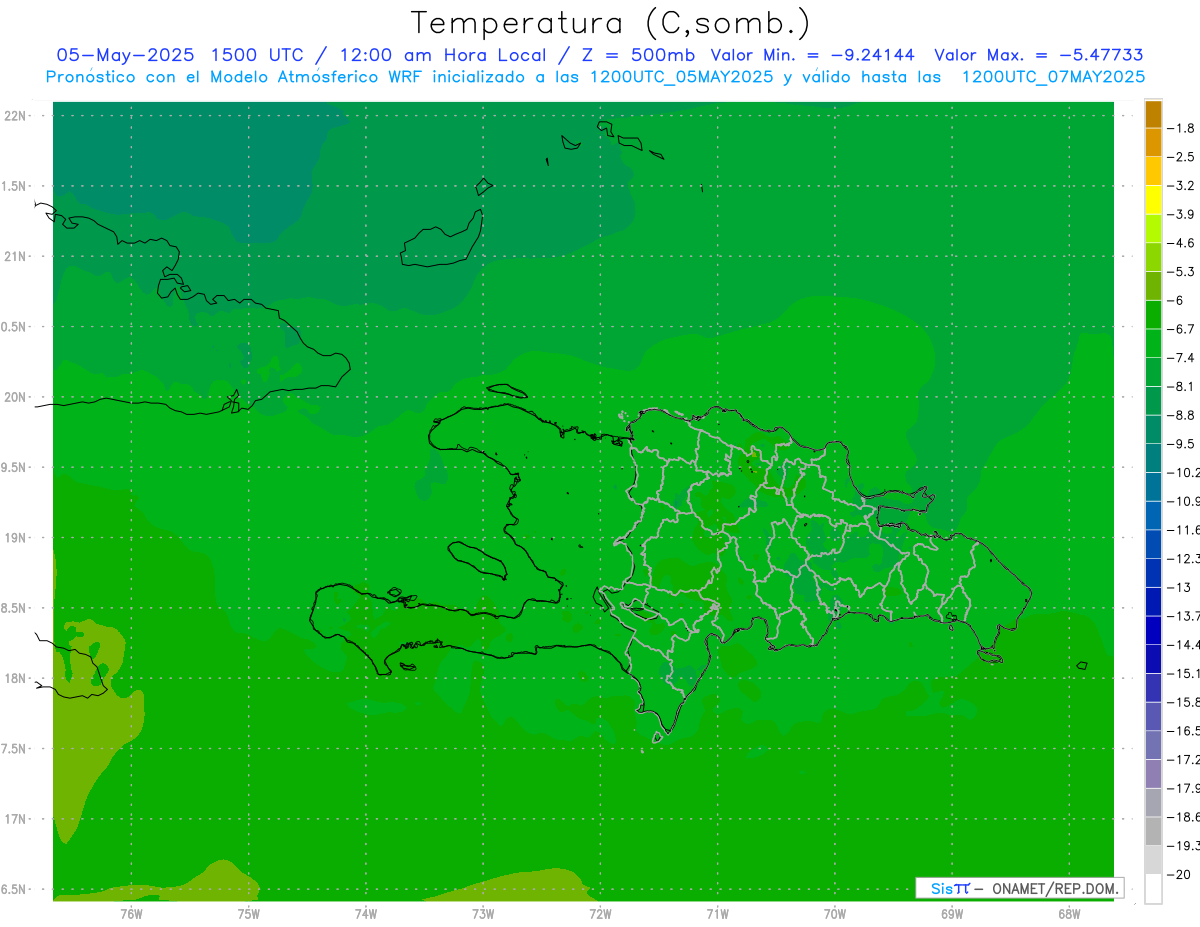Pick the dark orange swatch above -1.8

[1153, 114]
